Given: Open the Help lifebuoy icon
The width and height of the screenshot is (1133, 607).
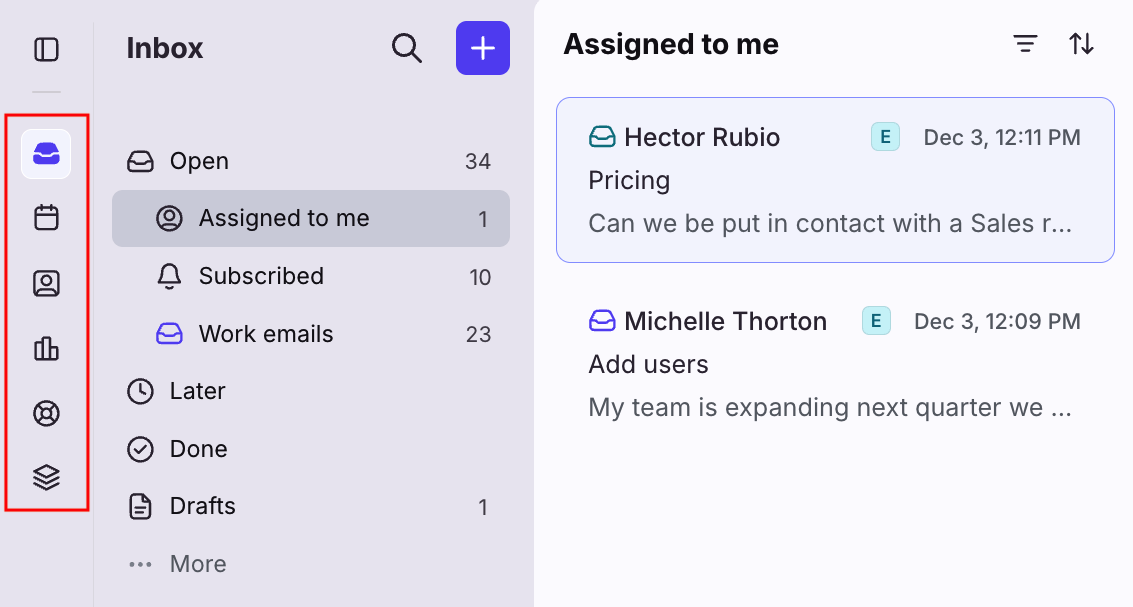Looking at the screenshot, I should [46, 413].
